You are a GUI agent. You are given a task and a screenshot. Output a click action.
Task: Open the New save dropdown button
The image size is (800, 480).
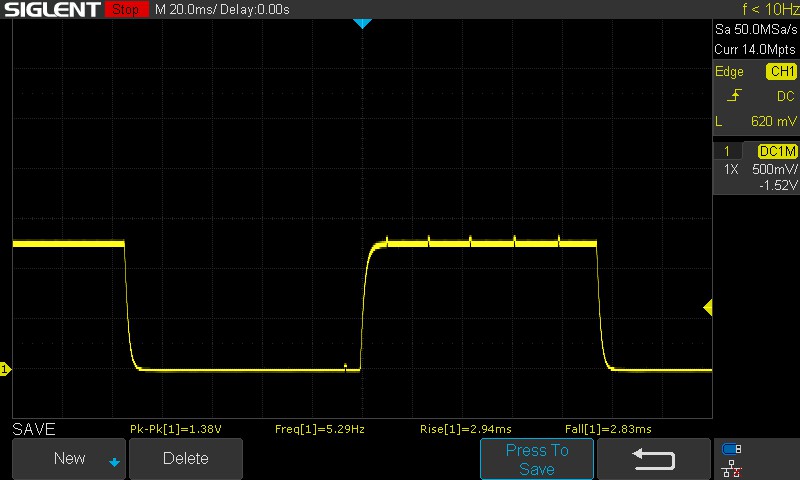[69, 458]
